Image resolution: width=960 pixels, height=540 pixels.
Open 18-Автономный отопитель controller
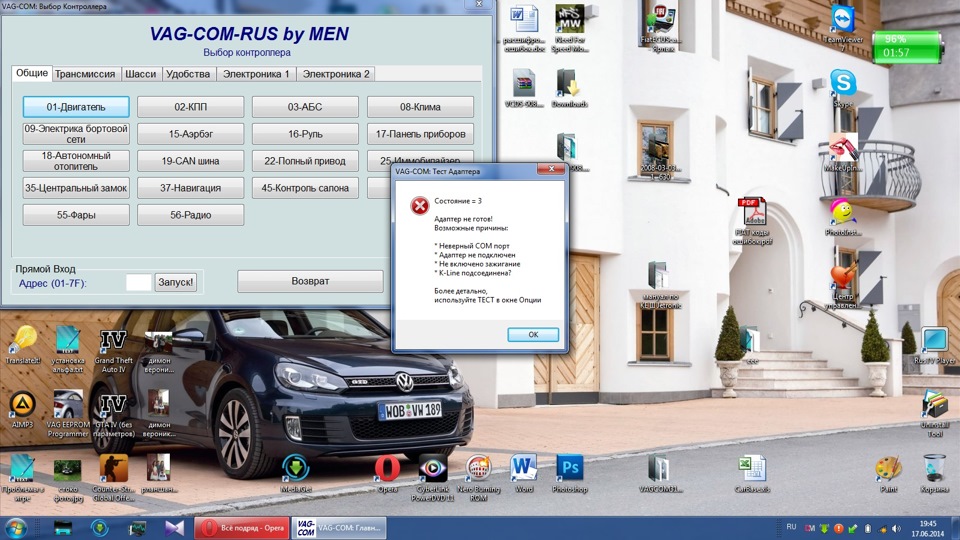click(76, 160)
